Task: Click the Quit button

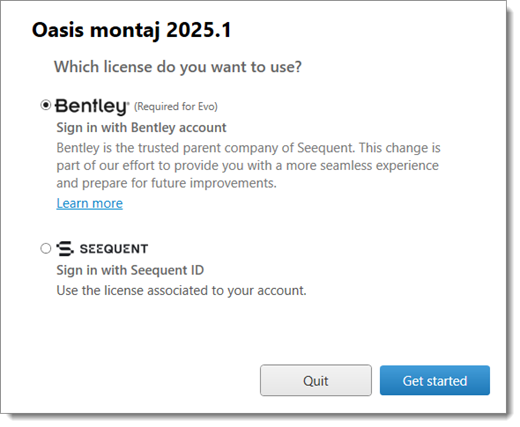Action: tap(316, 380)
